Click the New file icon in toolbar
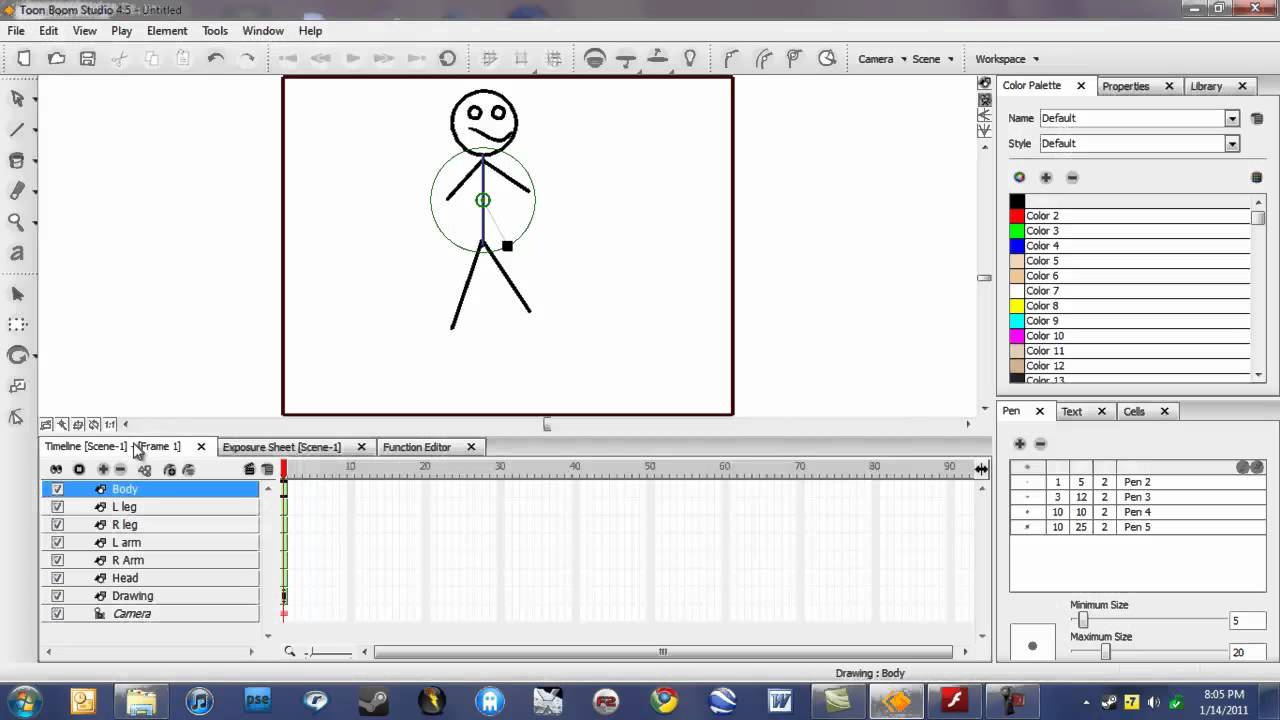This screenshot has width=1280, height=720. click(24, 59)
